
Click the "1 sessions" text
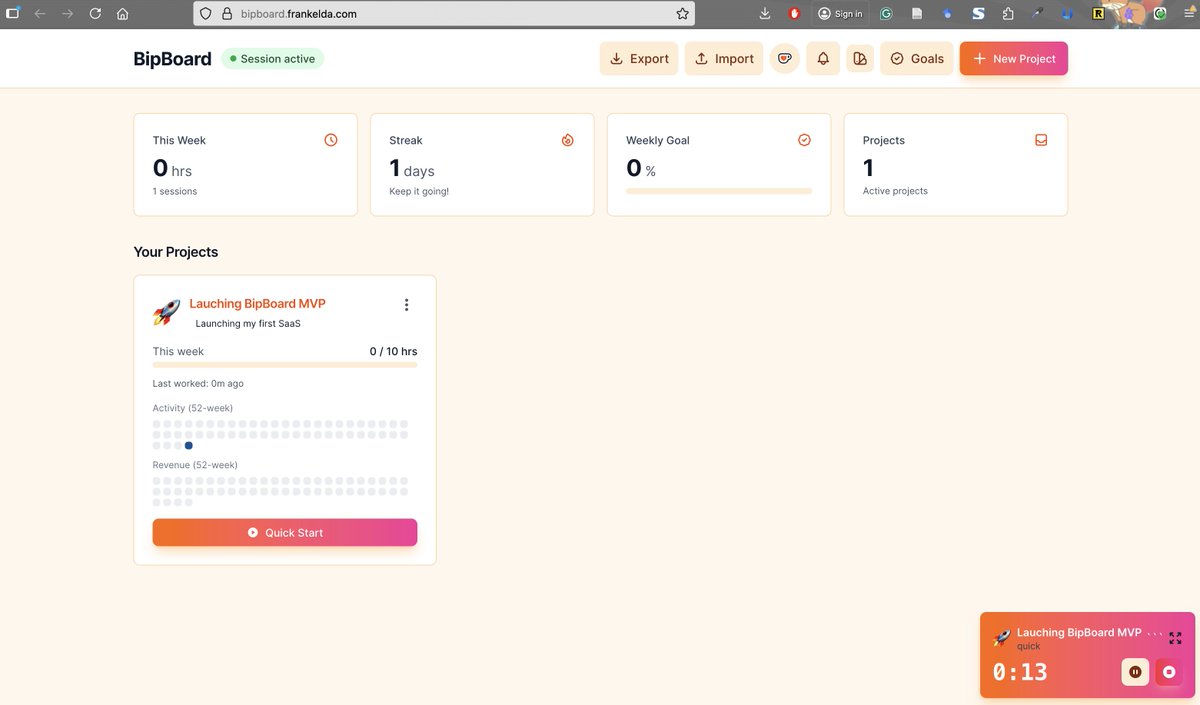pos(175,191)
